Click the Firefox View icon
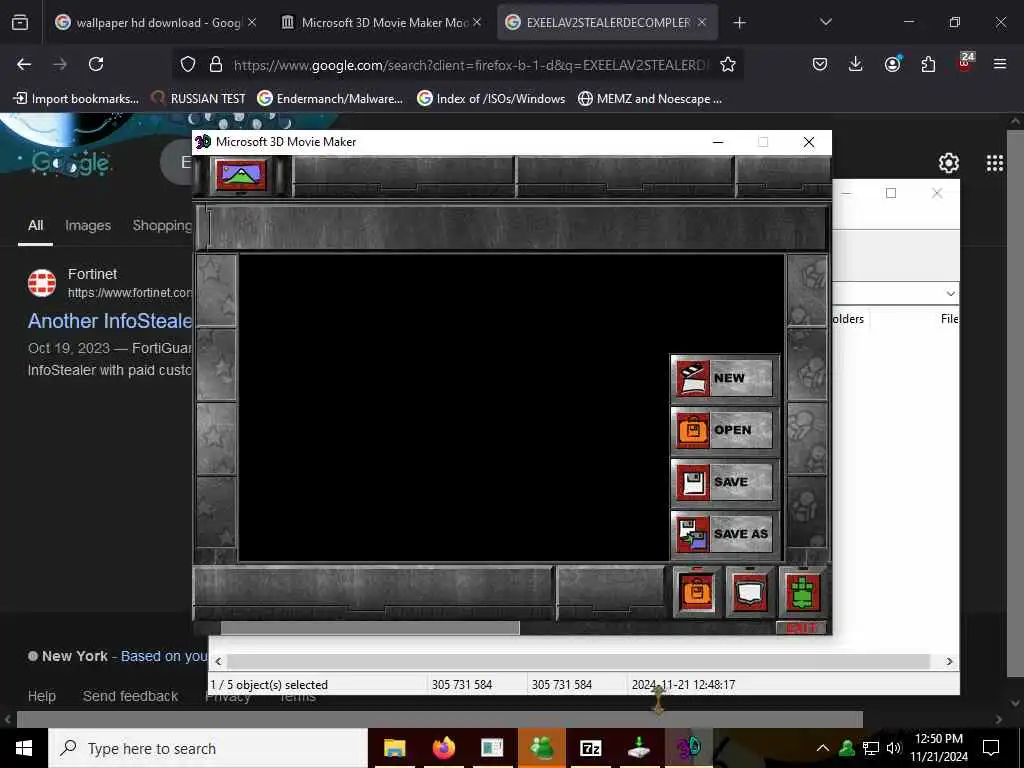This screenshot has height=768, width=1024. click(20, 23)
